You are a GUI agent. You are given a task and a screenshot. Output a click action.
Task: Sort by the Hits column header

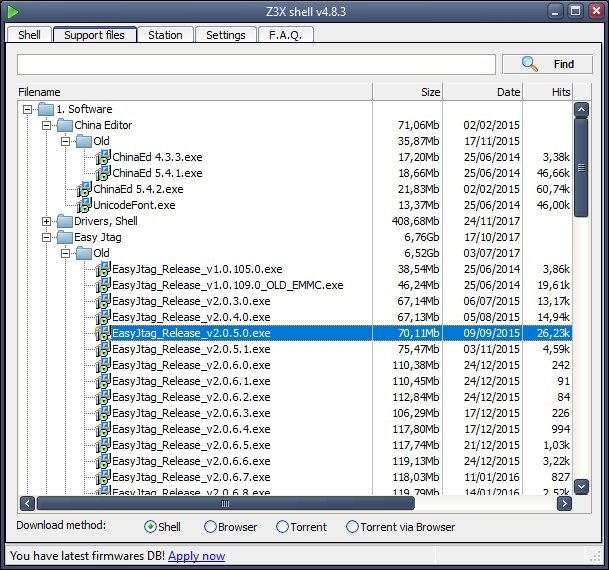click(x=548, y=92)
